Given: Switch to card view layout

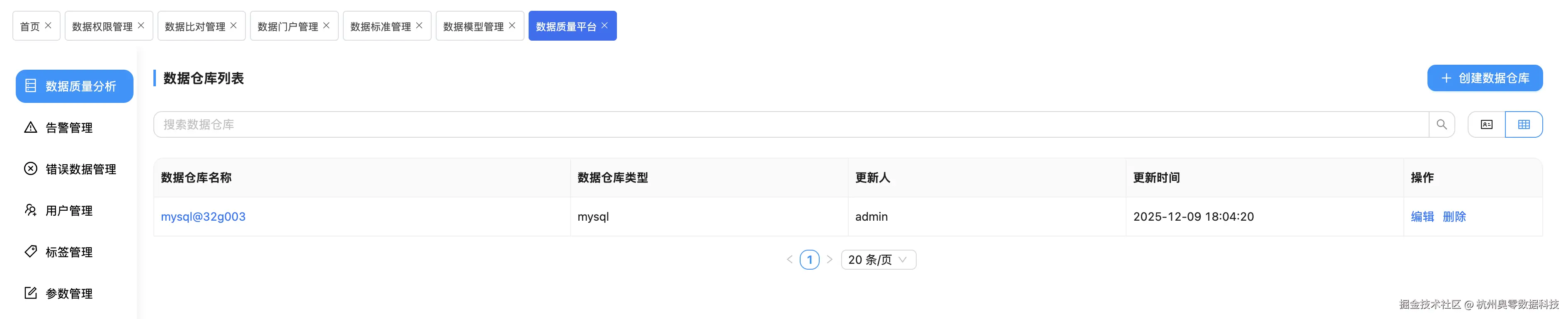Looking at the screenshot, I should pos(1486,125).
